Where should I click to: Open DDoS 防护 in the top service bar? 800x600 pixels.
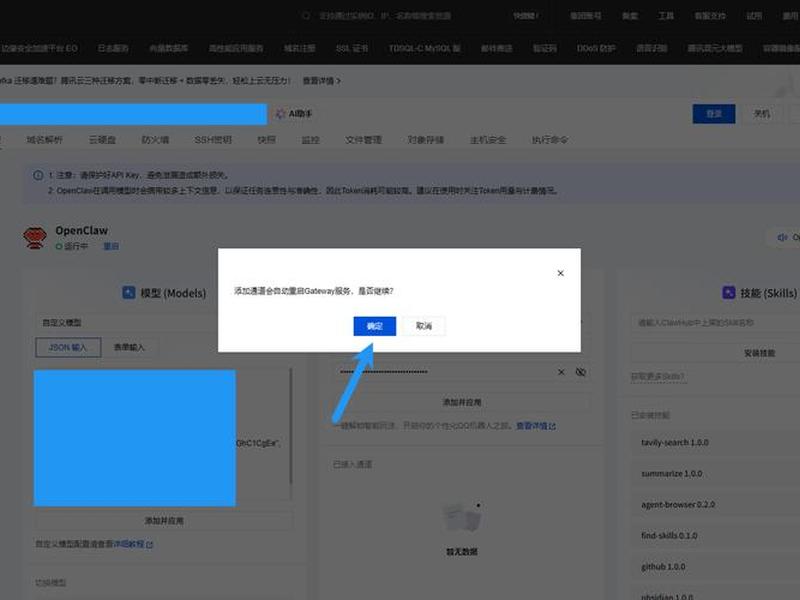click(596, 48)
